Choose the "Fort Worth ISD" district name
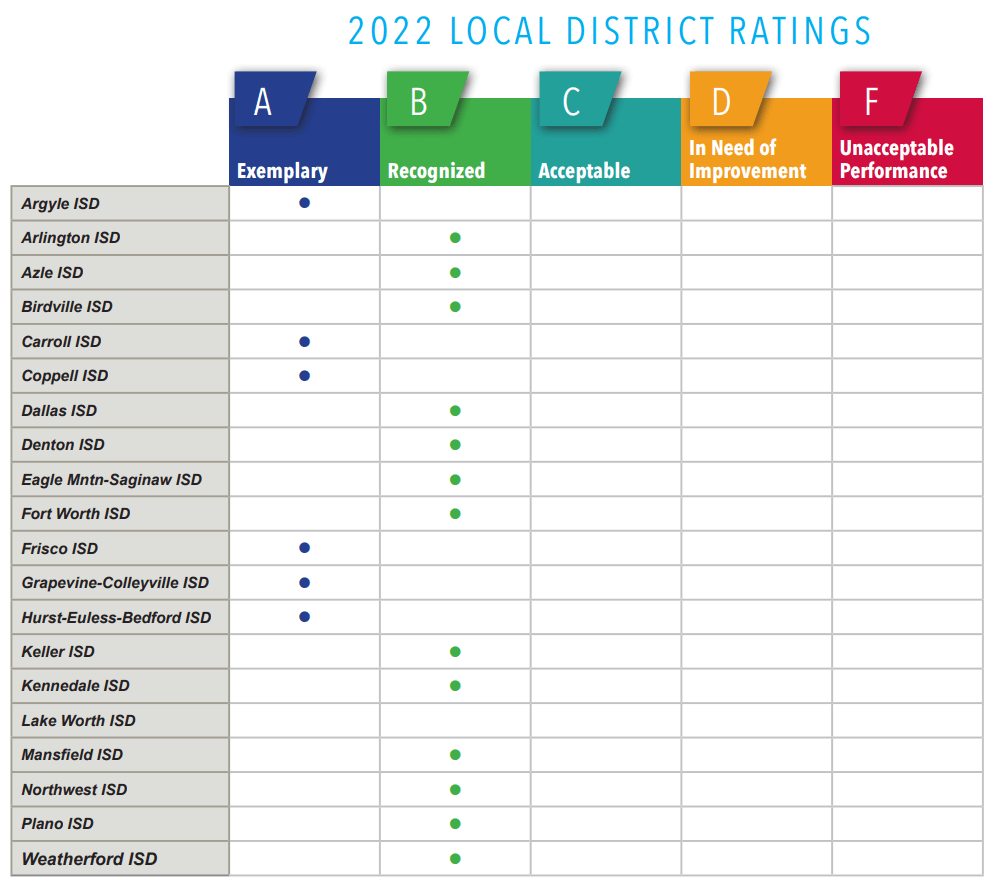 (76, 513)
